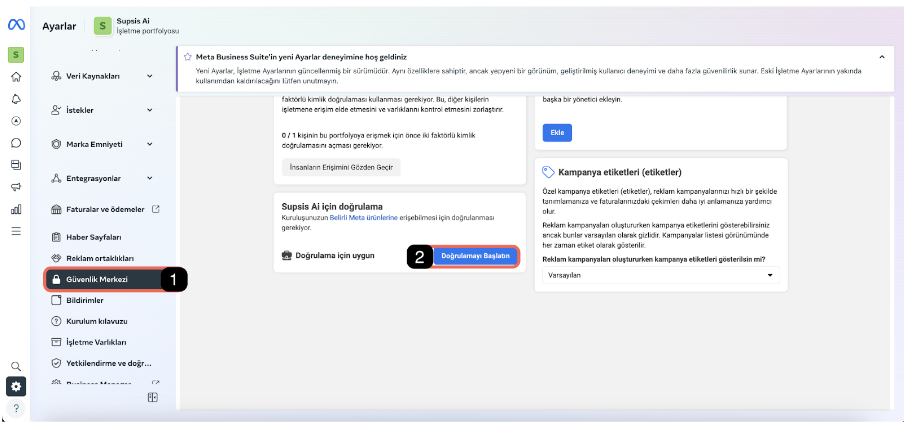Click the search magnifier icon in left rail
The width and height of the screenshot is (904, 424).
tap(16, 366)
